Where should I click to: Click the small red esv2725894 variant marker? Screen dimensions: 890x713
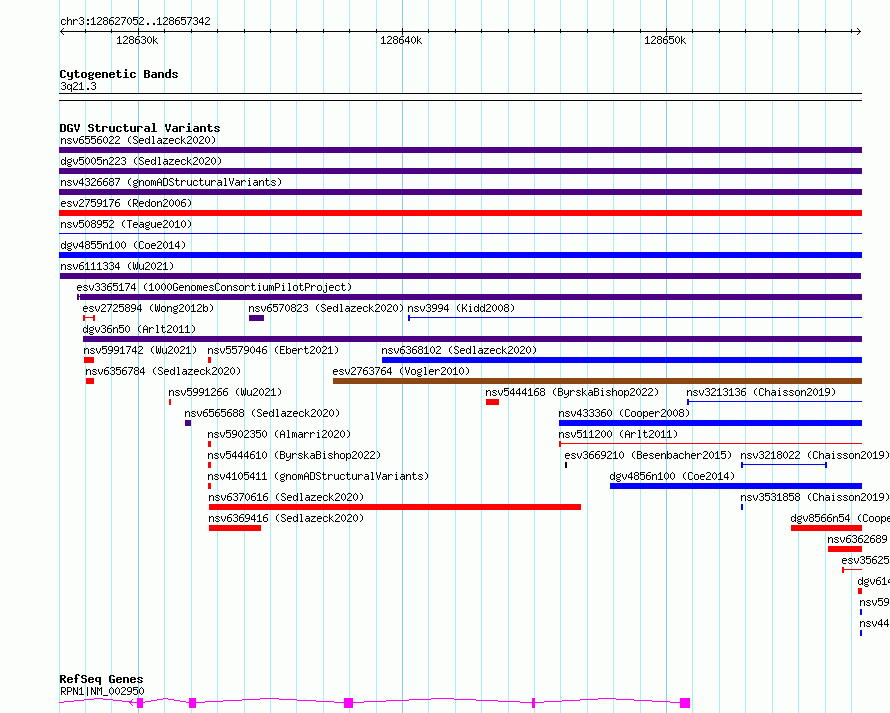coord(89,318)
